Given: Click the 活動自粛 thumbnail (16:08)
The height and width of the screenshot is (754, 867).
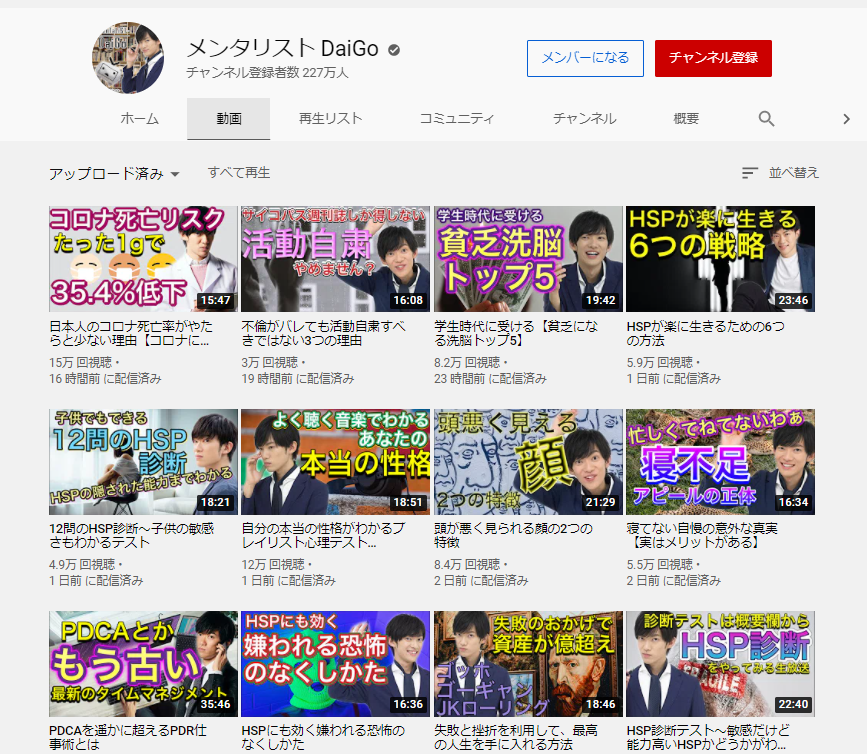Looking at the screenshot, I should (x=336, y=259).
